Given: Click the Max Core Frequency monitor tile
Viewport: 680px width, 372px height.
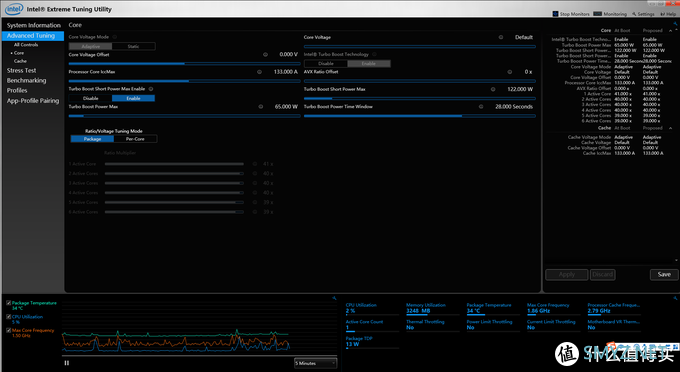Looking at the screenshot, I should pos(553,308).
